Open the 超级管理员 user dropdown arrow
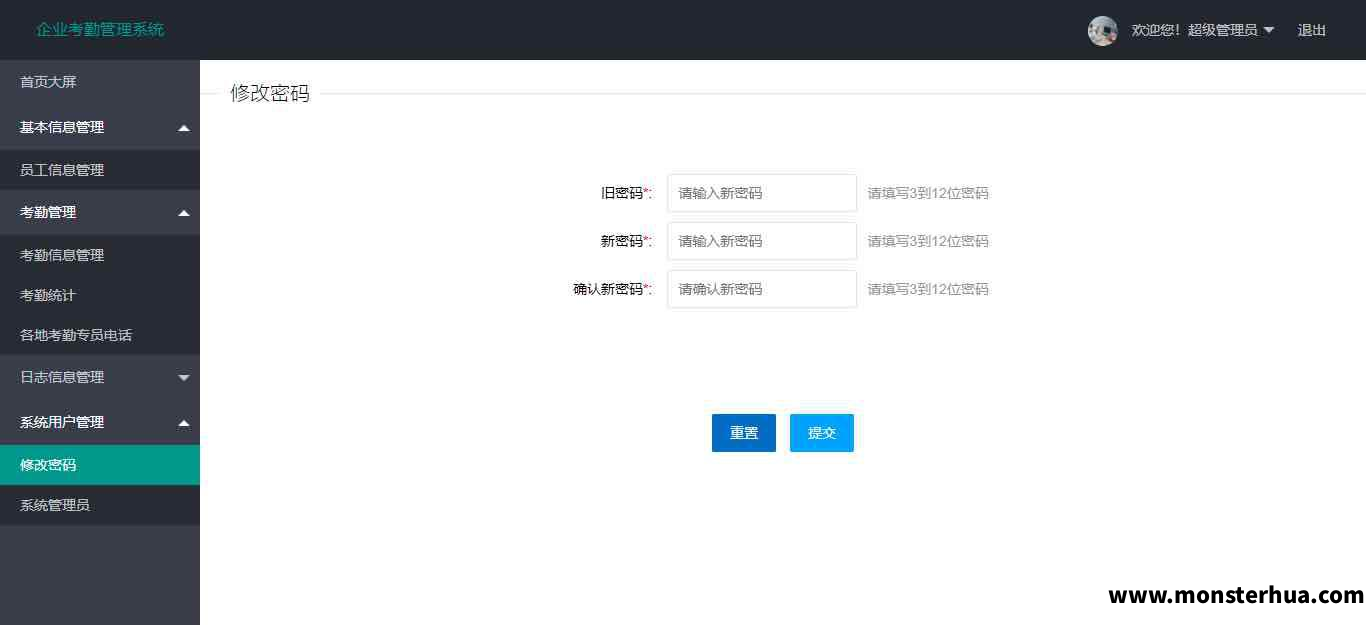Viewport: 1366px width, 625px height. (x=1269, y=30)
